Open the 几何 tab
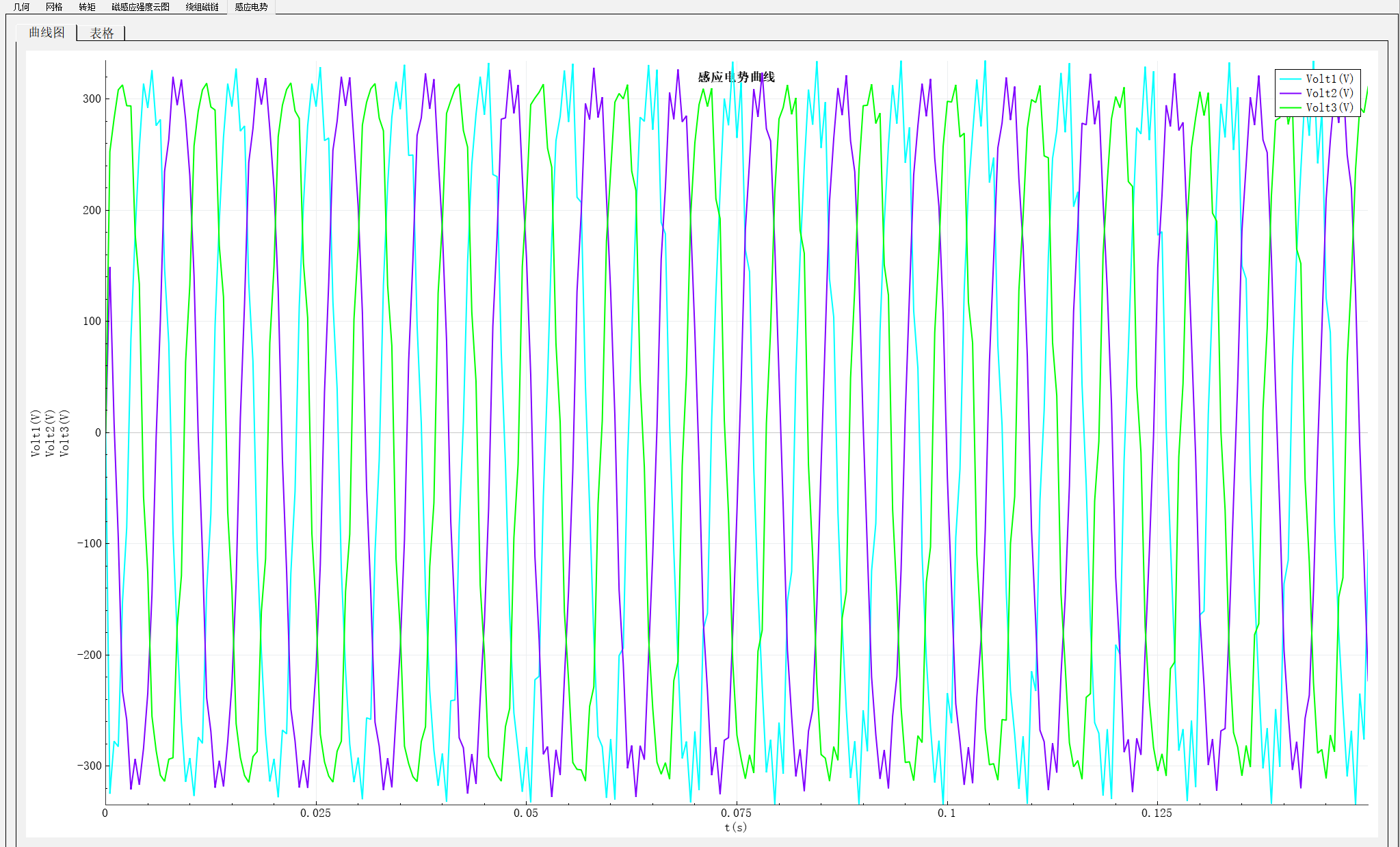The image size is (1400, 847). click(x=22, y=7)
